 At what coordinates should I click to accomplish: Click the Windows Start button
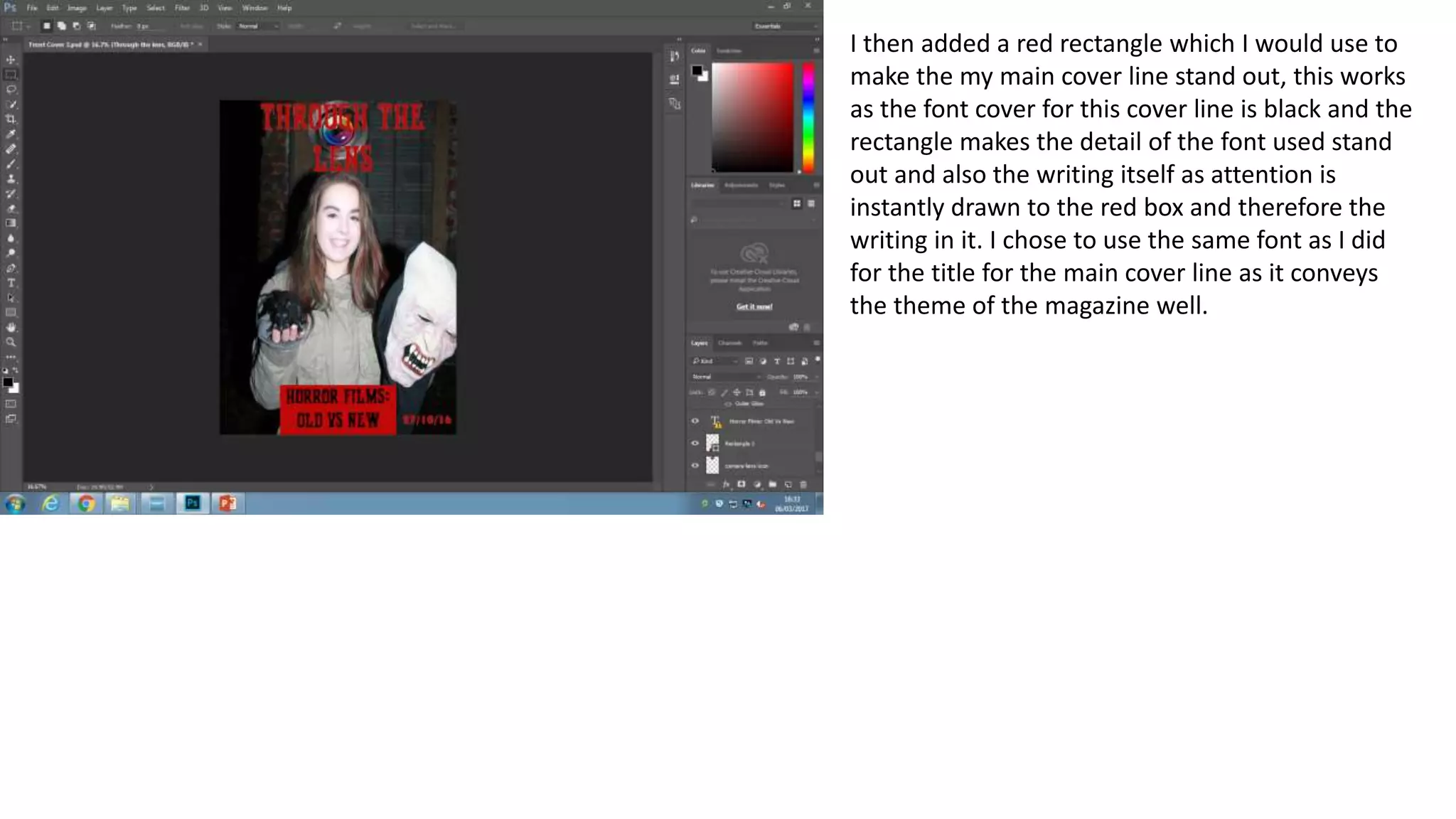click(15, 503)
